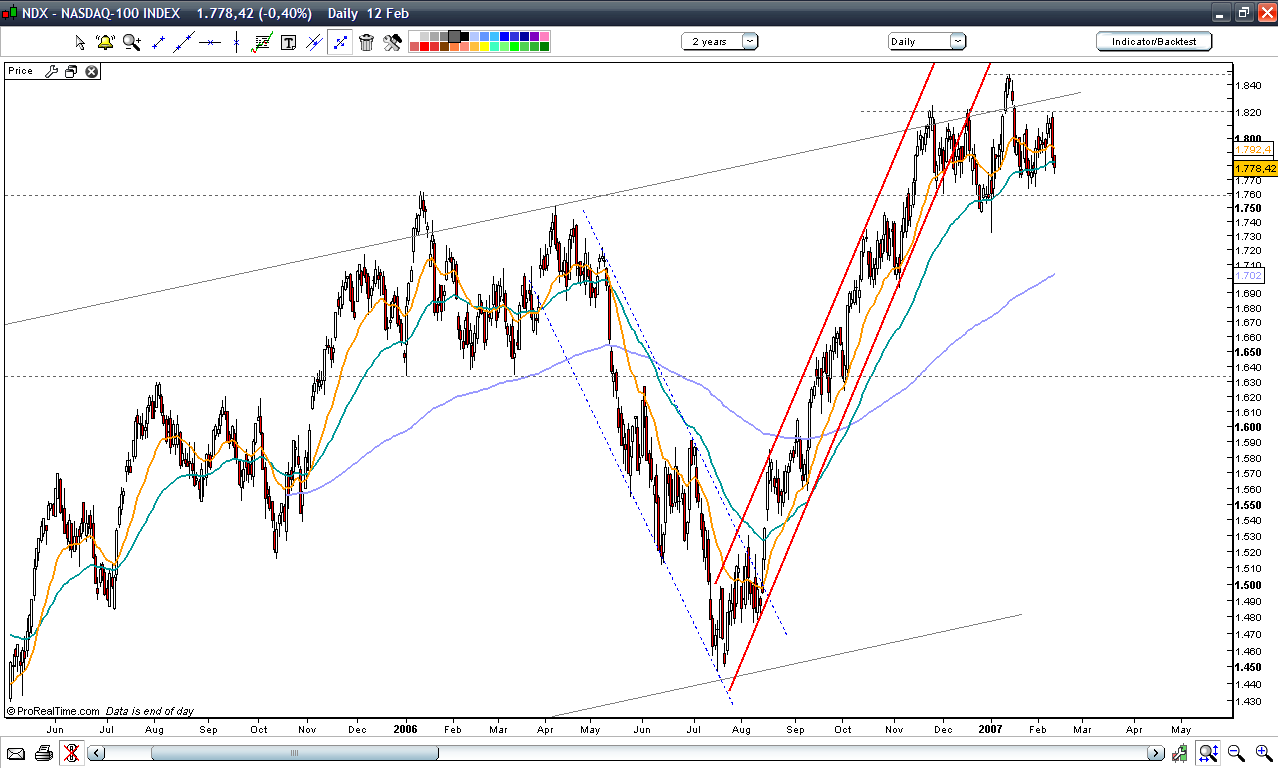Select the arrow cursor tool
The width and height of the screenshot is (1278, 768).
coord(81,42)
